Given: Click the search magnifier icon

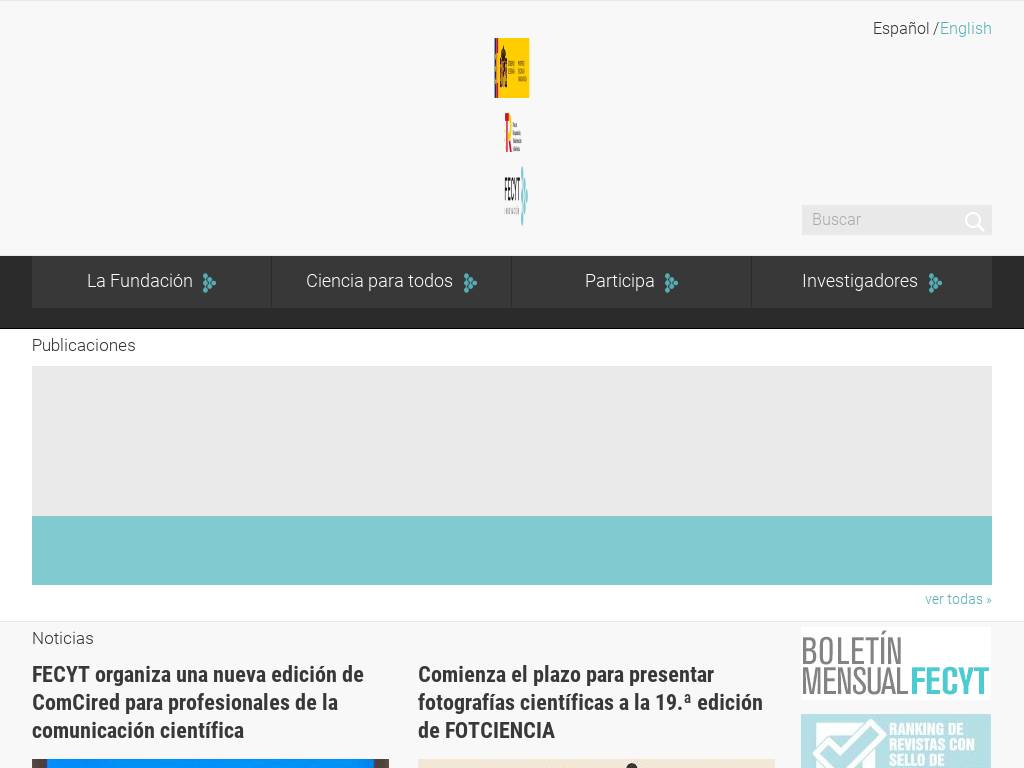Looking at the screenshot, I should (x=974, y=221).
